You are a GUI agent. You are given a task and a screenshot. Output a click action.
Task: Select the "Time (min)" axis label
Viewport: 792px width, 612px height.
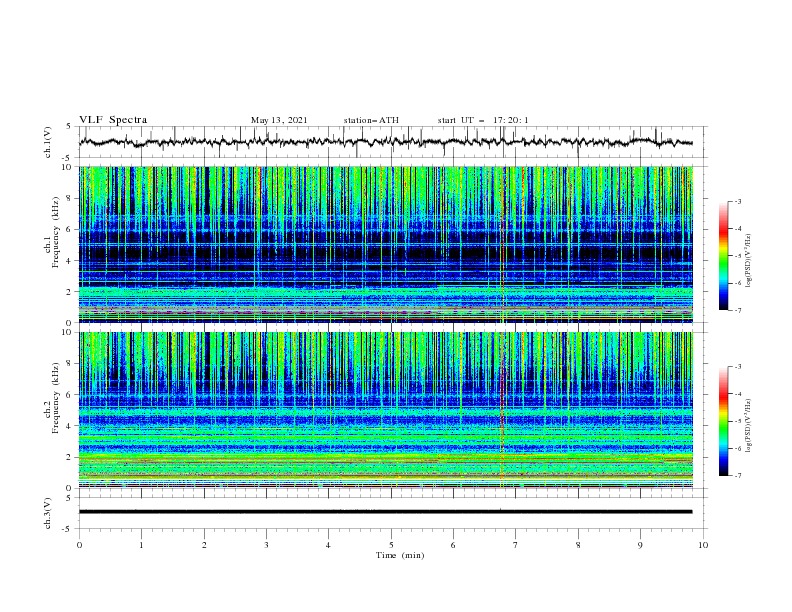pos(400,555)
